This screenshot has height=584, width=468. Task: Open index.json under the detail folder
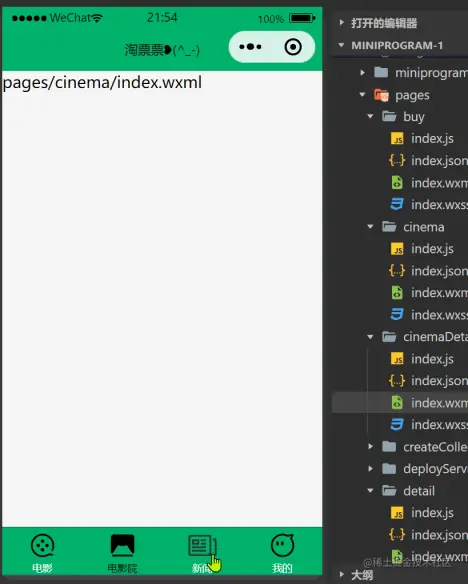tap(439, 534)
